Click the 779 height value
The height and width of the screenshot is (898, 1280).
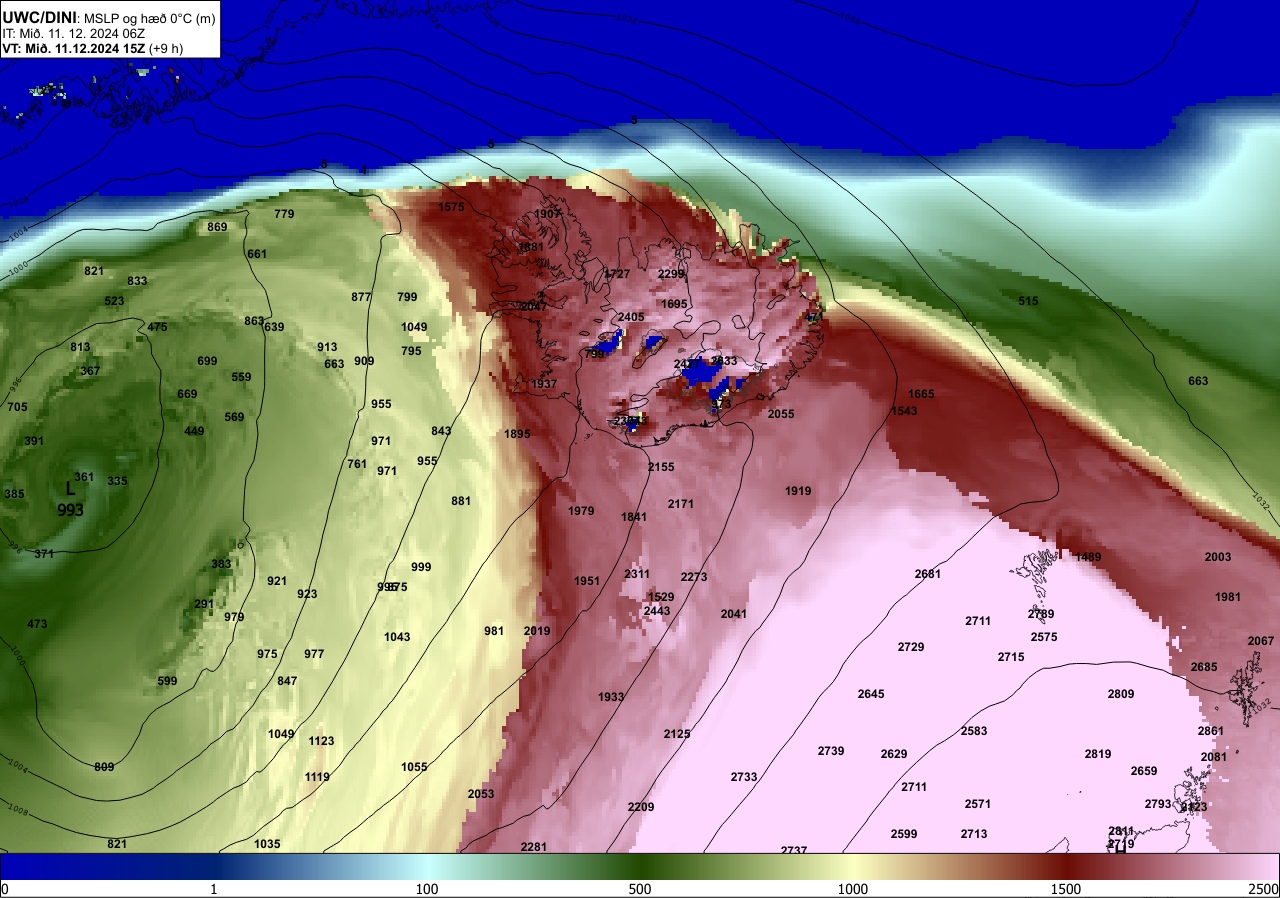[284, 214]
